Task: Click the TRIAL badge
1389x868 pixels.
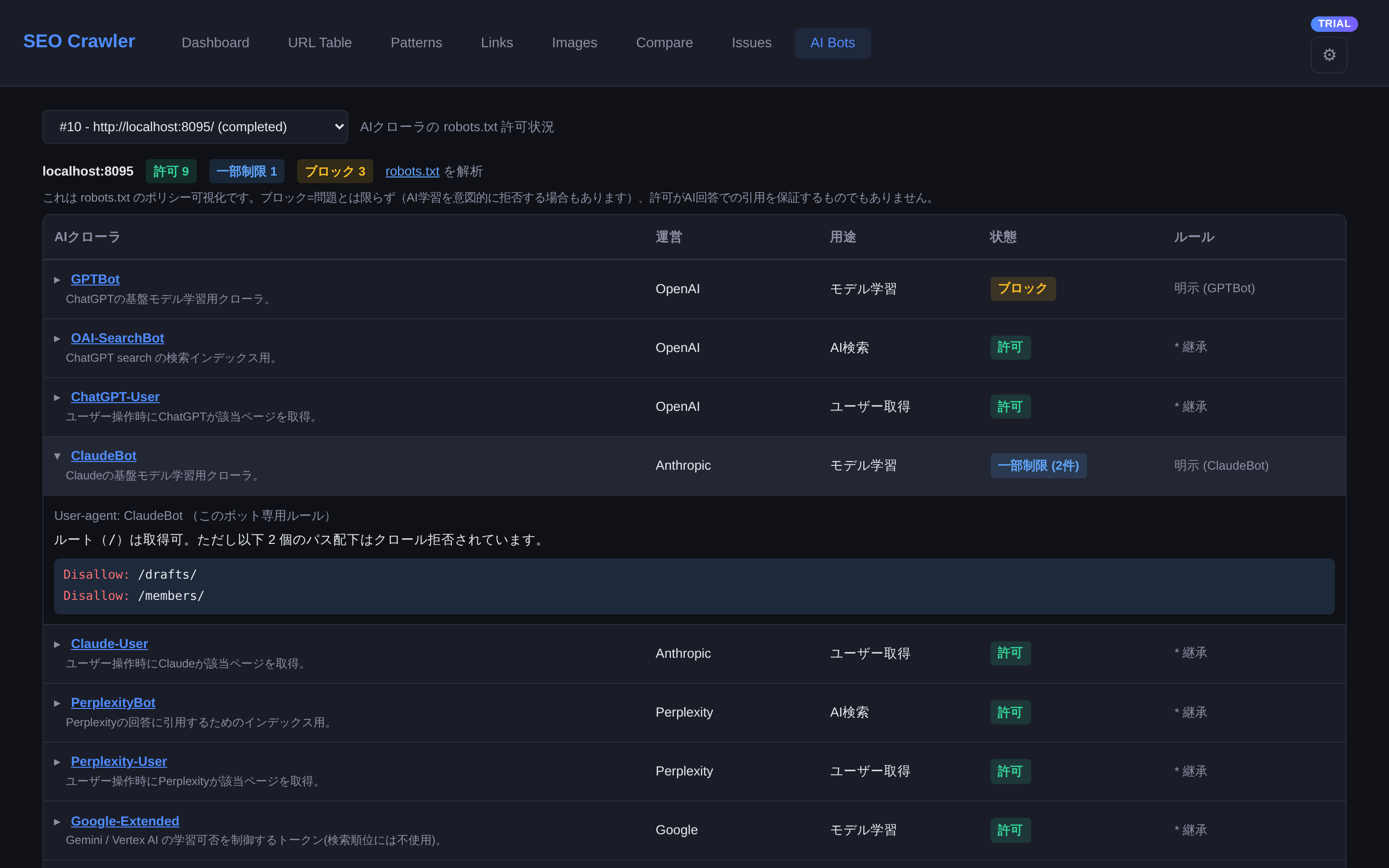Action: (1334, 24)
